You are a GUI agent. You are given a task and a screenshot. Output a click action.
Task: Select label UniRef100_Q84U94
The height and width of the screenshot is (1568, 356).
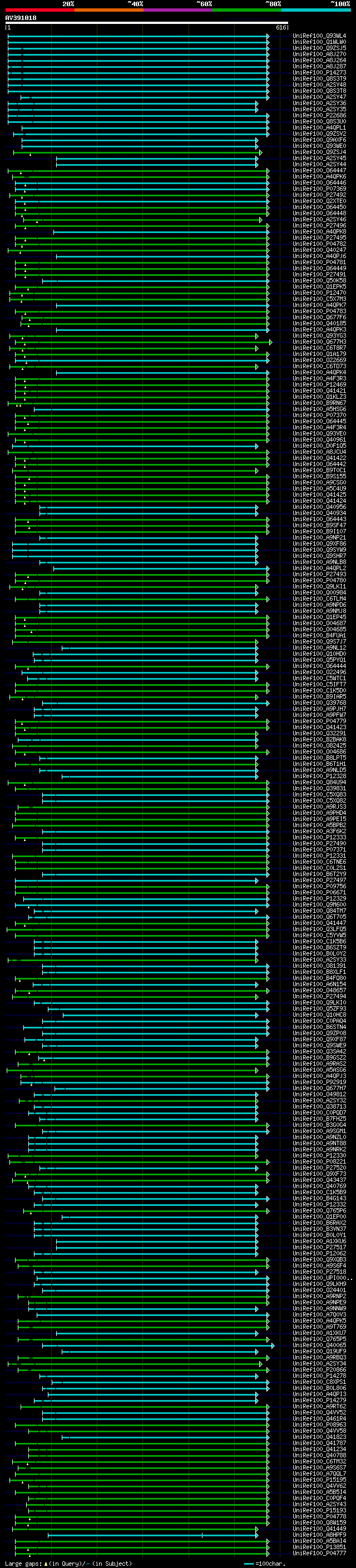319,783
